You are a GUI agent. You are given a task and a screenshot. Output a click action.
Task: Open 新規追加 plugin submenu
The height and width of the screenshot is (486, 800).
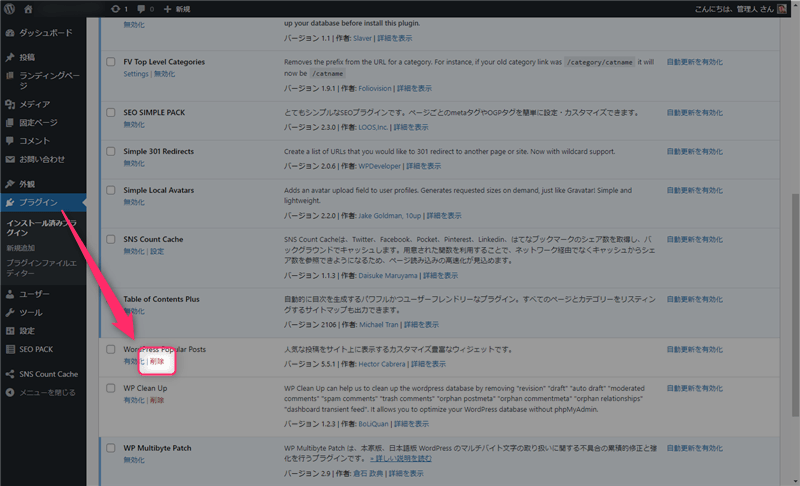21,248
